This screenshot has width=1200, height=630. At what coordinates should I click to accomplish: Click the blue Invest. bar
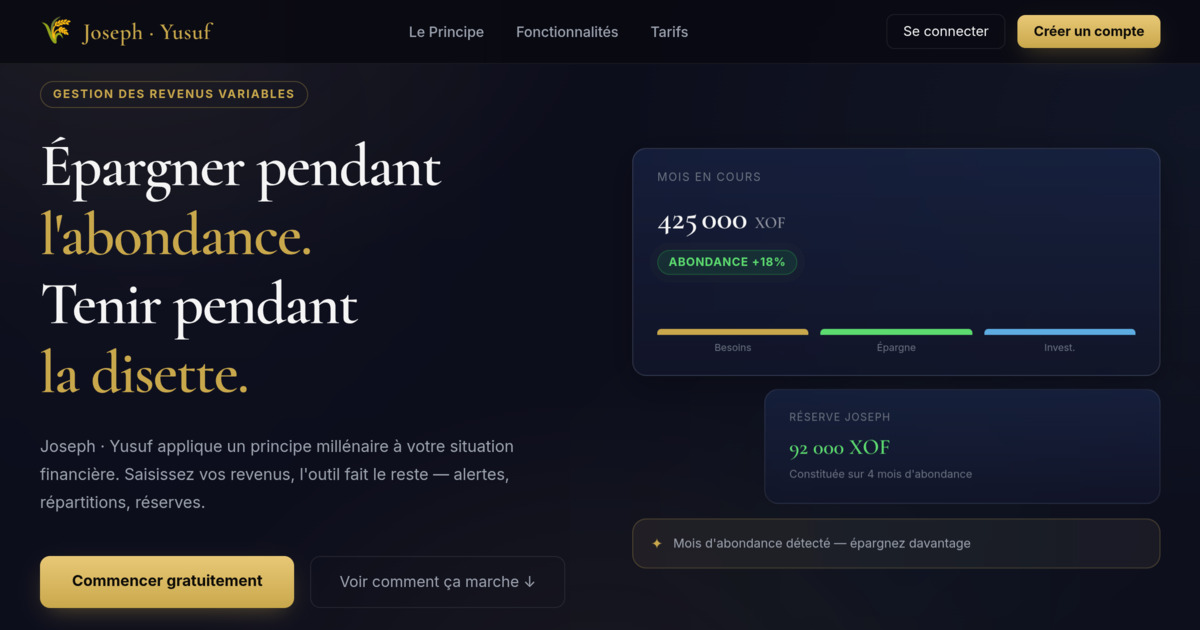tap(1060, 332)
